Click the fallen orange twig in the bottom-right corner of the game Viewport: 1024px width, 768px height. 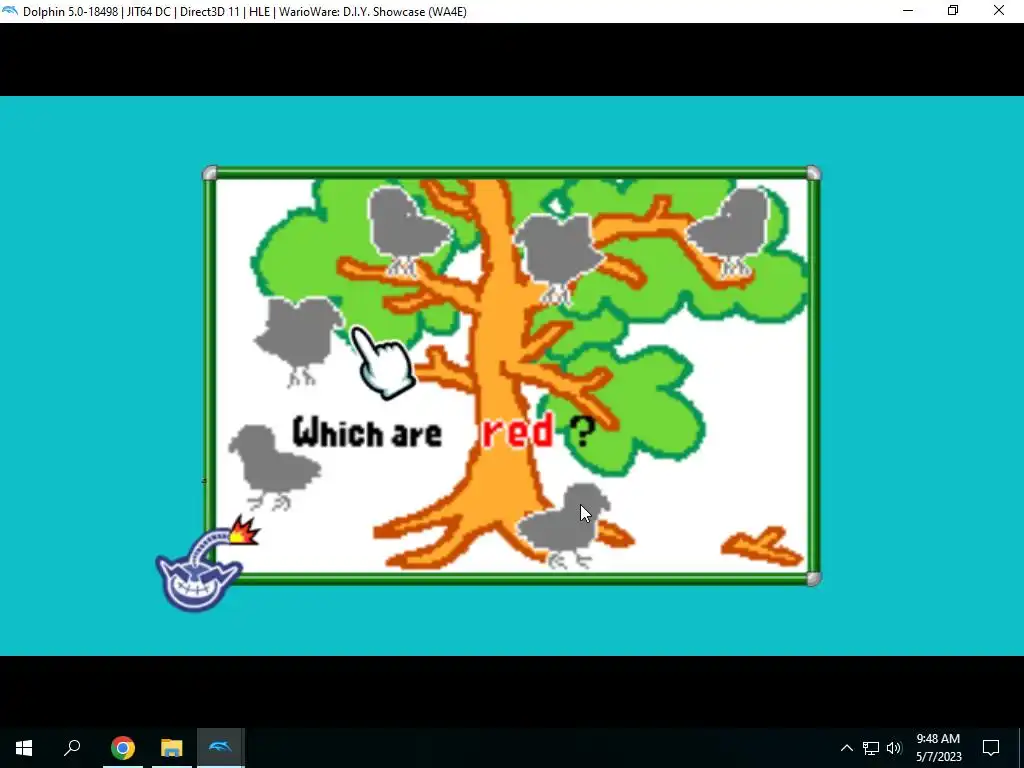coord(761,546)
